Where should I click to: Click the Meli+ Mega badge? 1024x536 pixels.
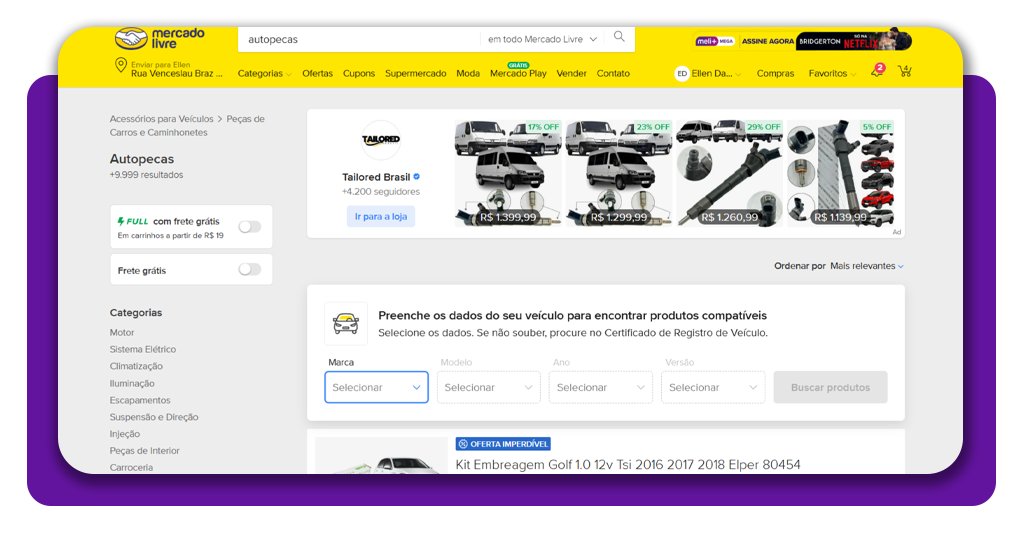pos(715,41)
